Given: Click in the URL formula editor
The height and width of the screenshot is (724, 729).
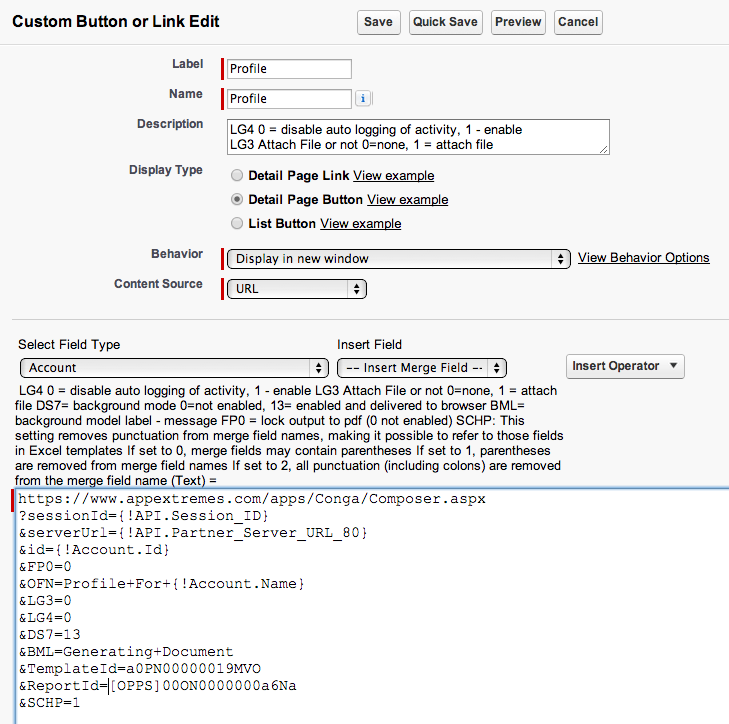Looking at the screenshot, I should coord(400,620).
